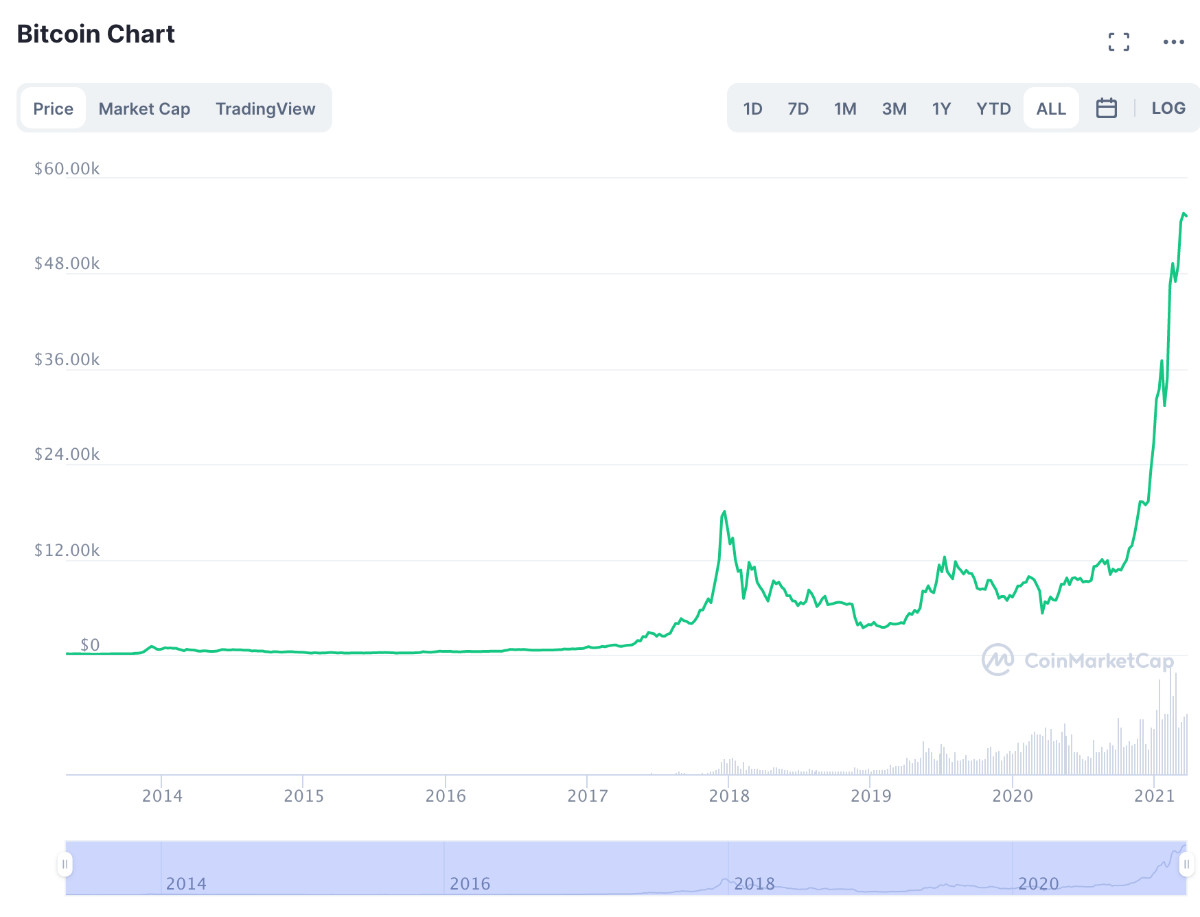
Task: Switch to the 3M time range
Action: pos(894,108)
